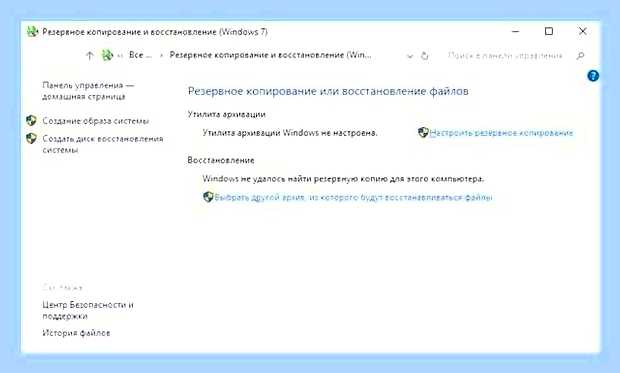Open 'Создать диск восстановления системы' link
Viewport: 620px width, 373px height.
[103, 144]
